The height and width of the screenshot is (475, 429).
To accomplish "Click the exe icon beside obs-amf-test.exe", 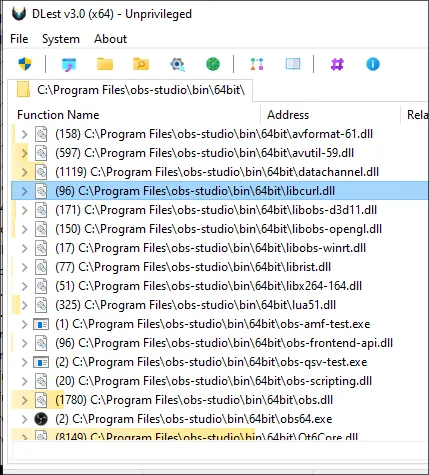I will (41, 324).
